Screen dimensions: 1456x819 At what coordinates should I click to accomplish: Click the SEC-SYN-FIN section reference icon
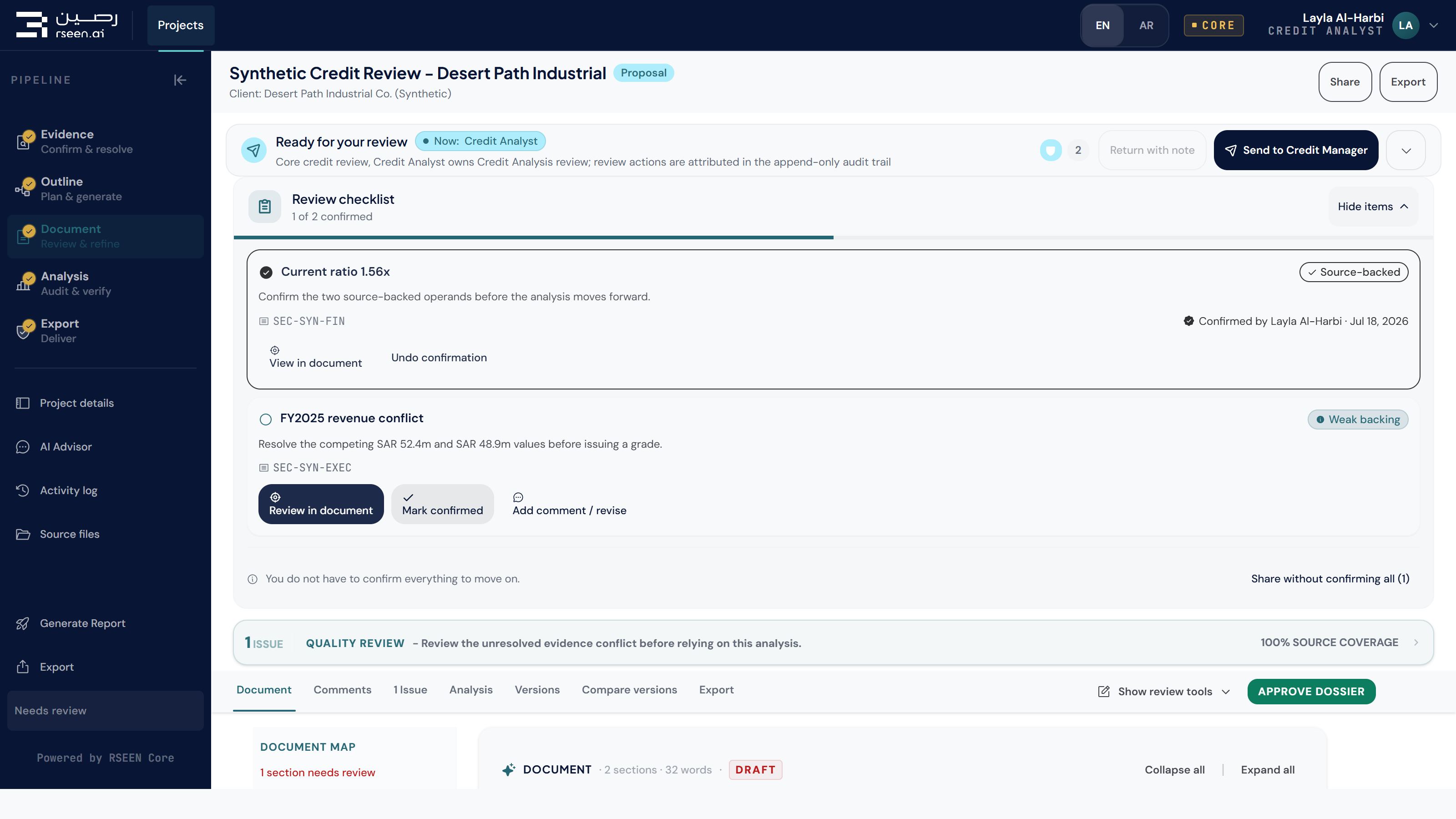pyautogui.click(x=263, y=321)
